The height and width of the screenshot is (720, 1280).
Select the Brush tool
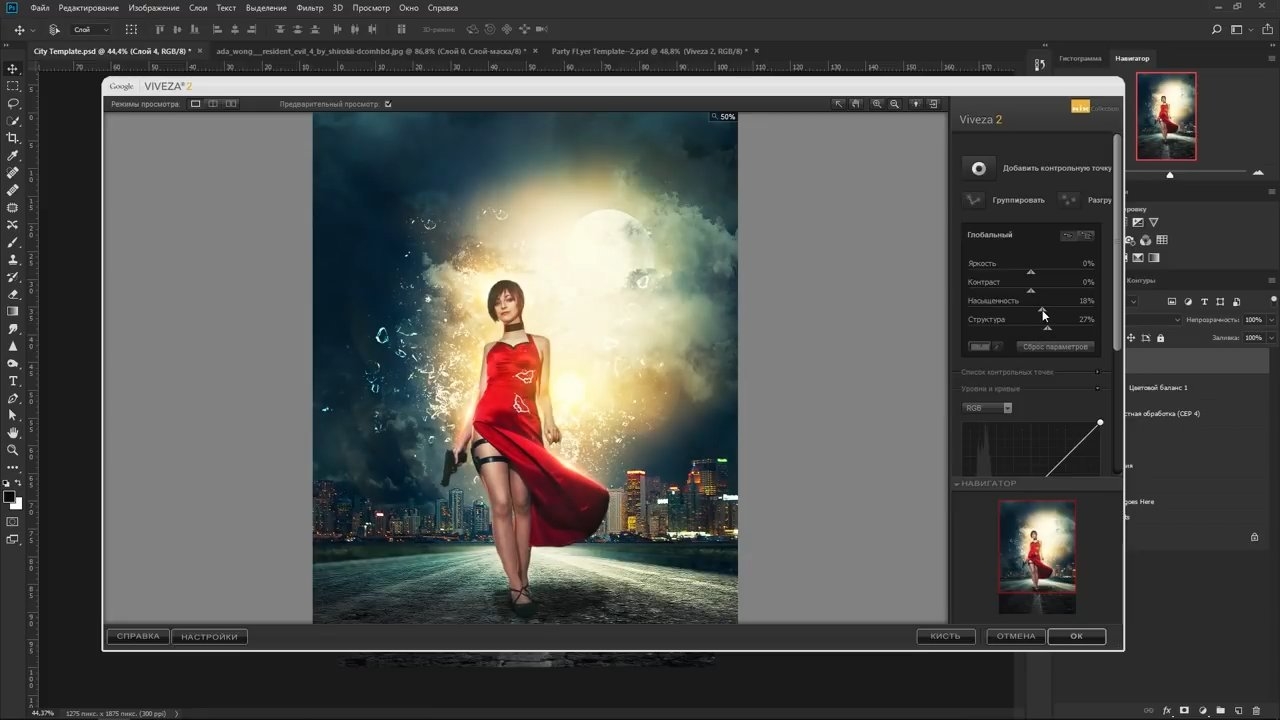[13, 242]
